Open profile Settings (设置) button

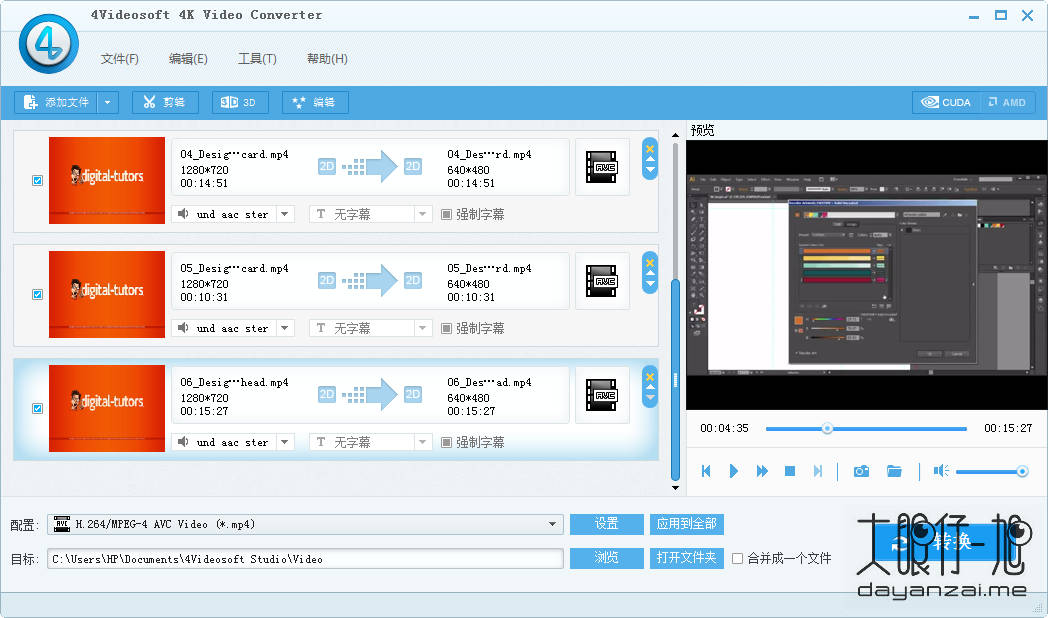point(607,524)
